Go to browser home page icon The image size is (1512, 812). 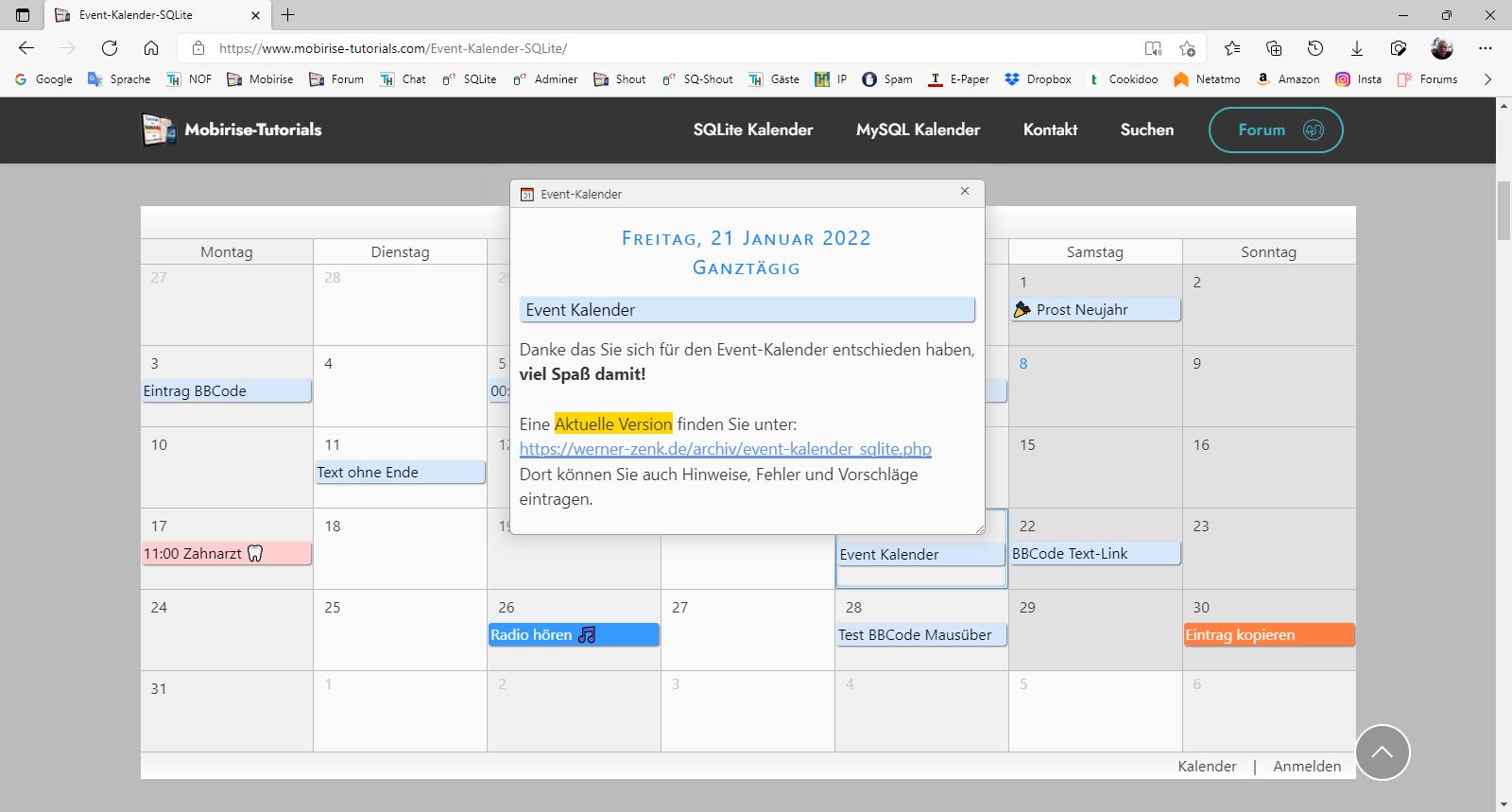pyautogui.click(x=151, y=48)
